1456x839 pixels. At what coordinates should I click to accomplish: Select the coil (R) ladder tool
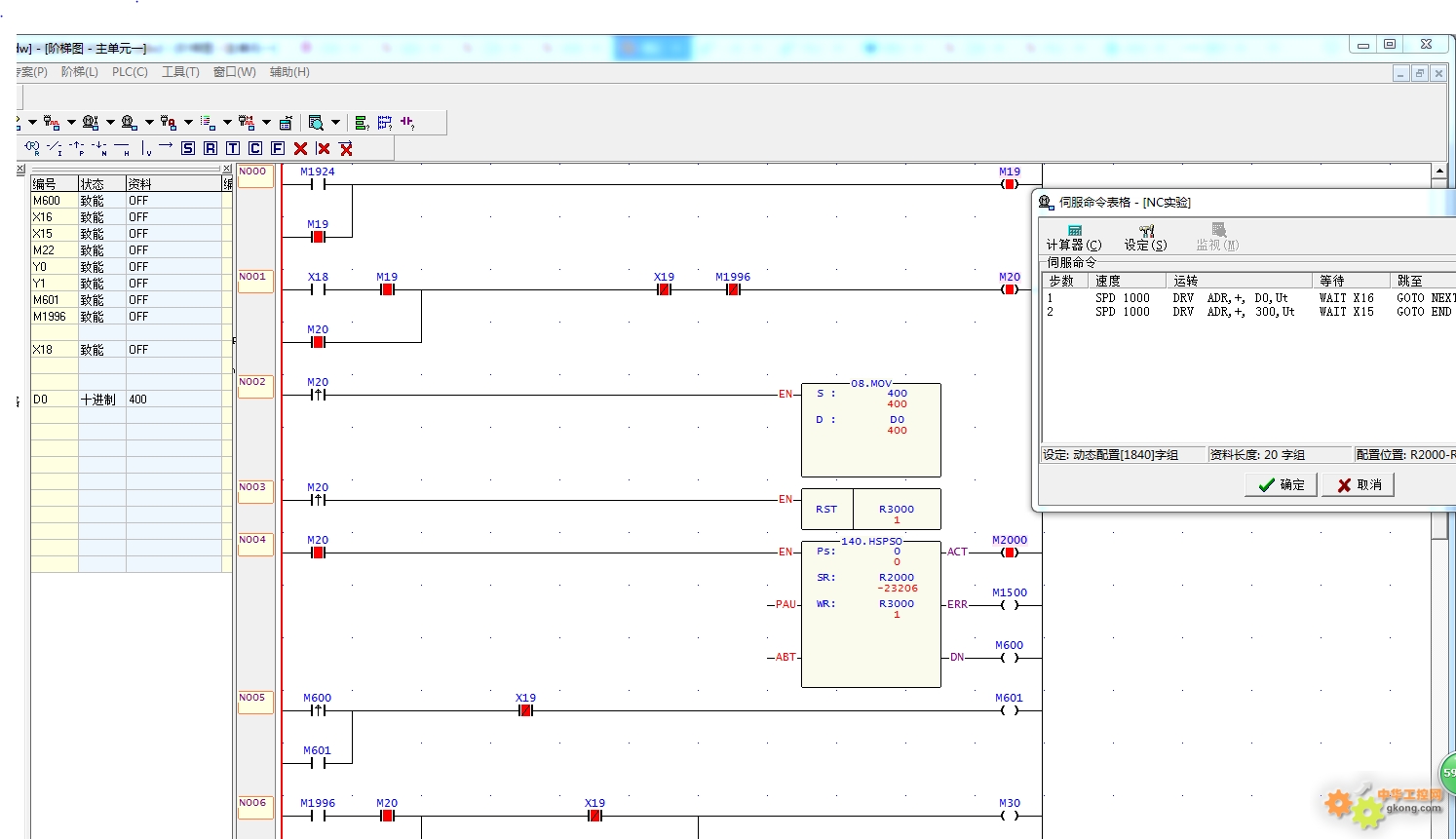(x=32, y=148)
